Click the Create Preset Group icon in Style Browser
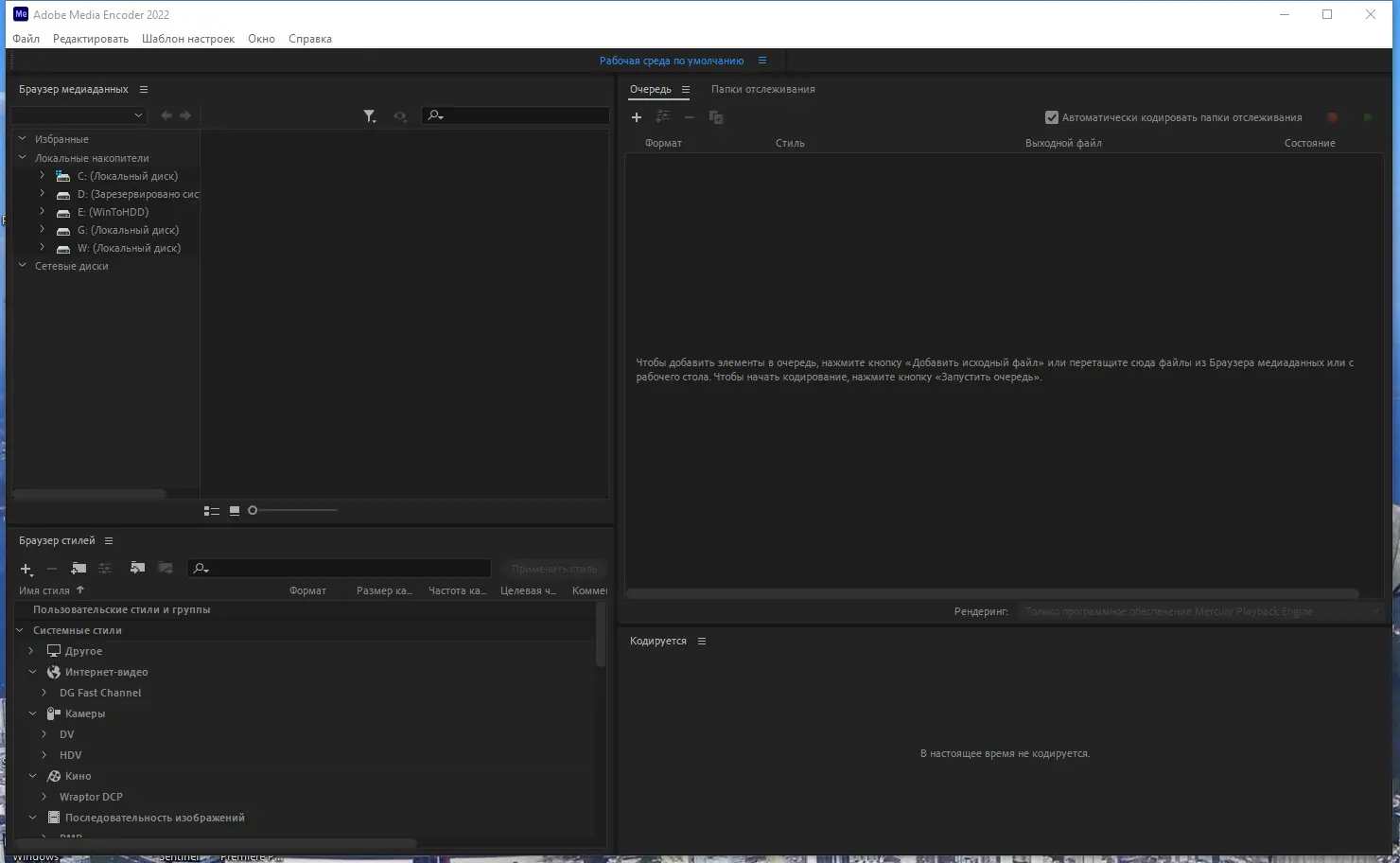1400x863 pixels. coord(79,569)
